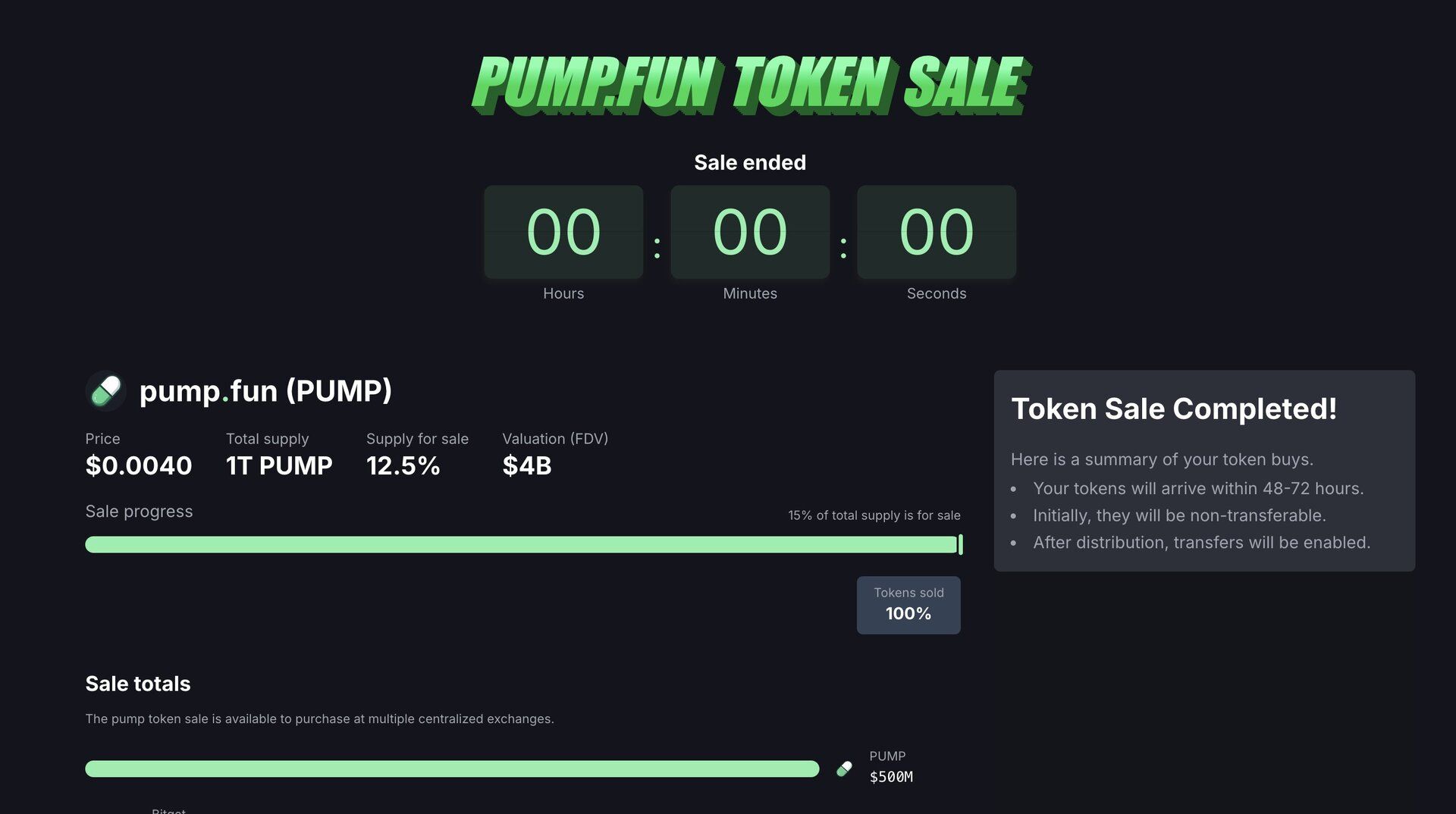Click the small pill icon beside PUMP $500M
The width and height of the screenshot is (1456, 814).
844,769
